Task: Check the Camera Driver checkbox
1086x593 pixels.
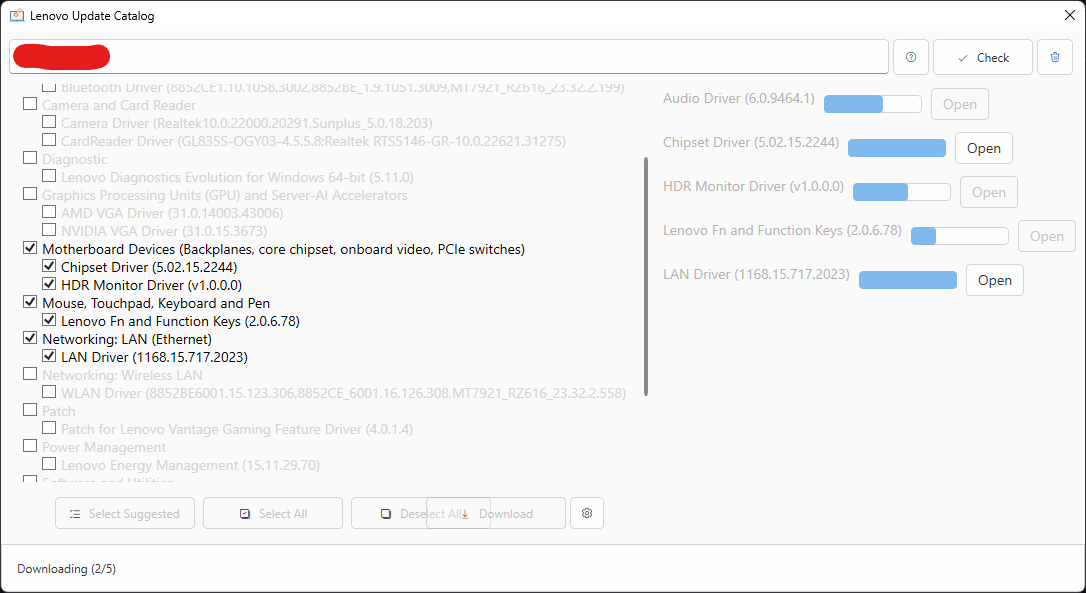Action: point(48,122)
